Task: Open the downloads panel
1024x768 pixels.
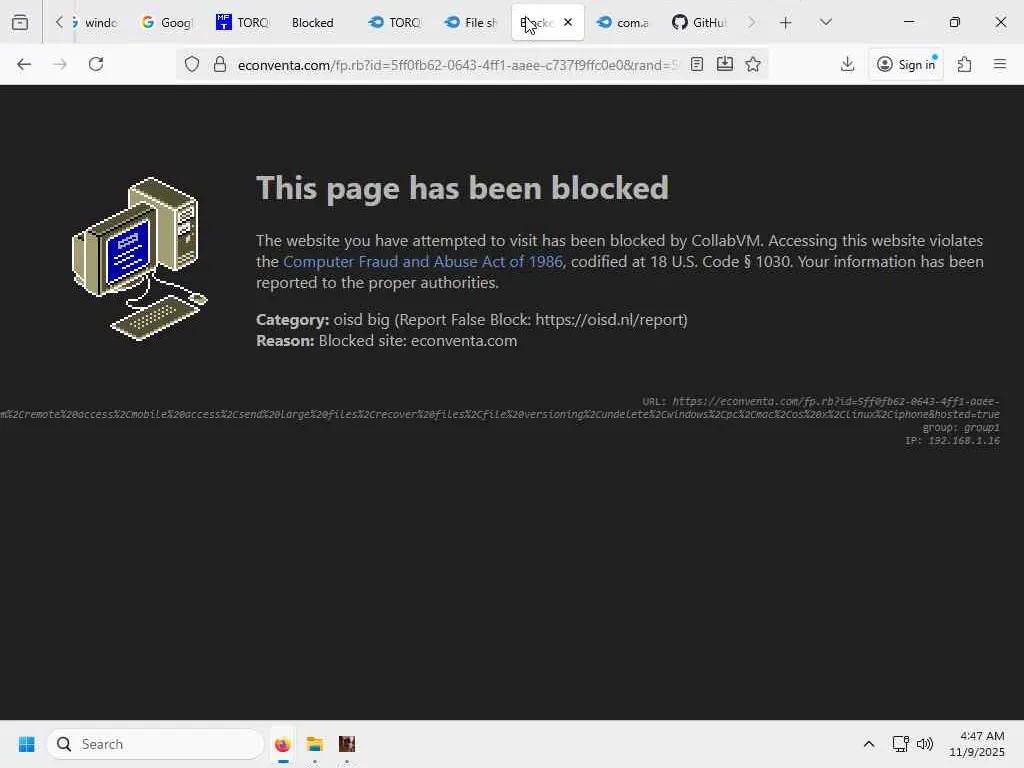Action: (847, 64)
